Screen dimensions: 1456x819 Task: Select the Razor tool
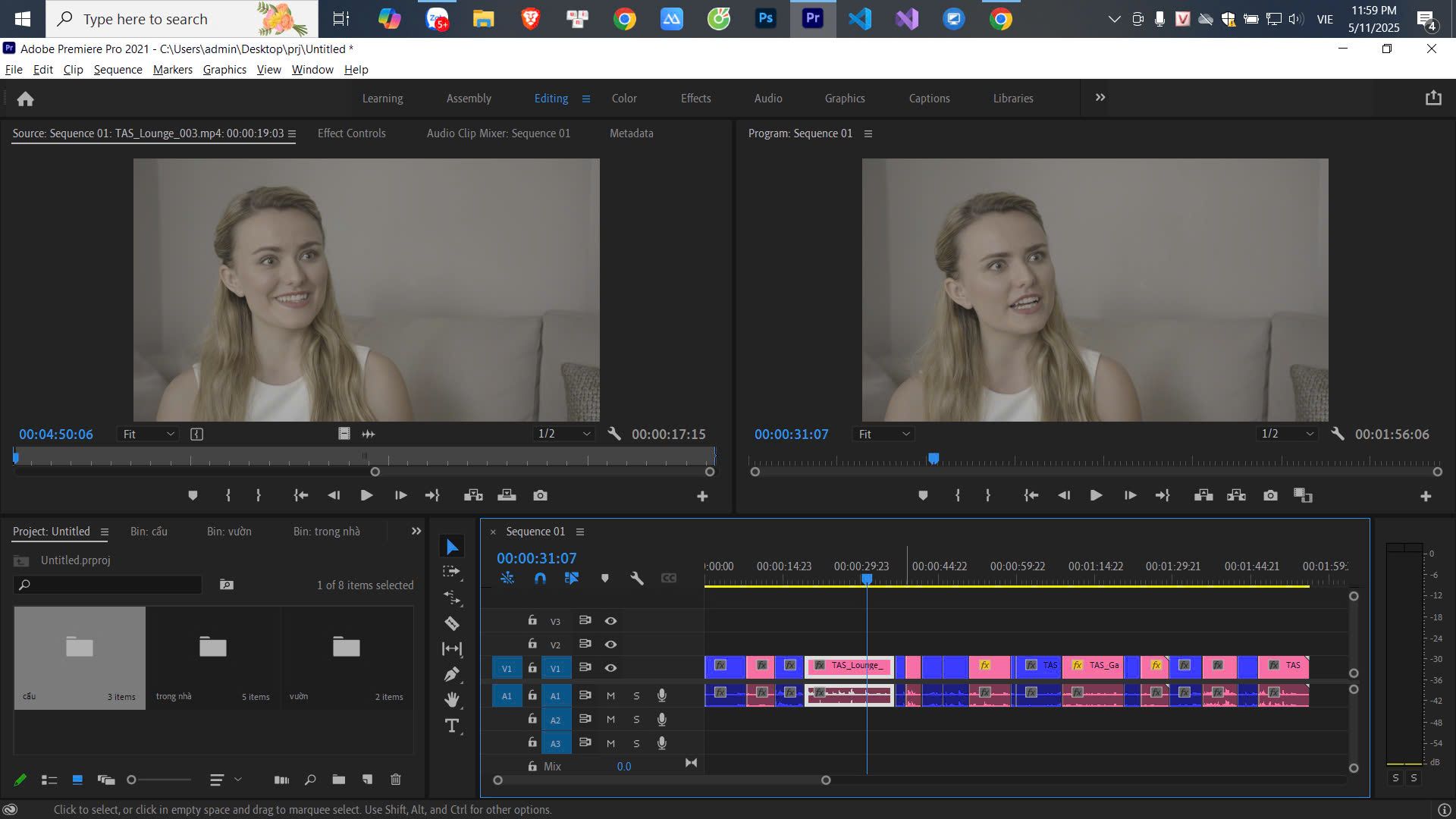452,623
